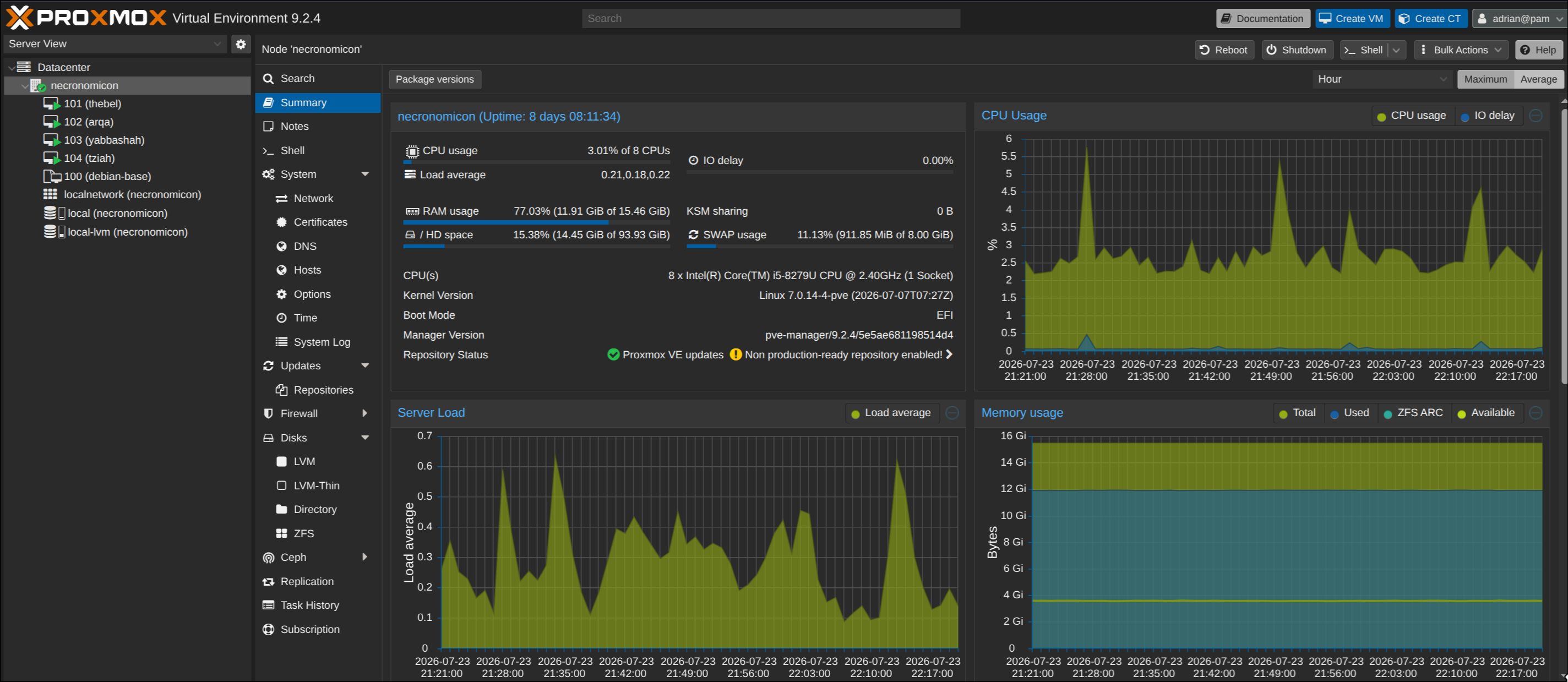This screenshot has height=682, width=1568.
Task: Open System Log list icon
Action: [x=281, y=342]
